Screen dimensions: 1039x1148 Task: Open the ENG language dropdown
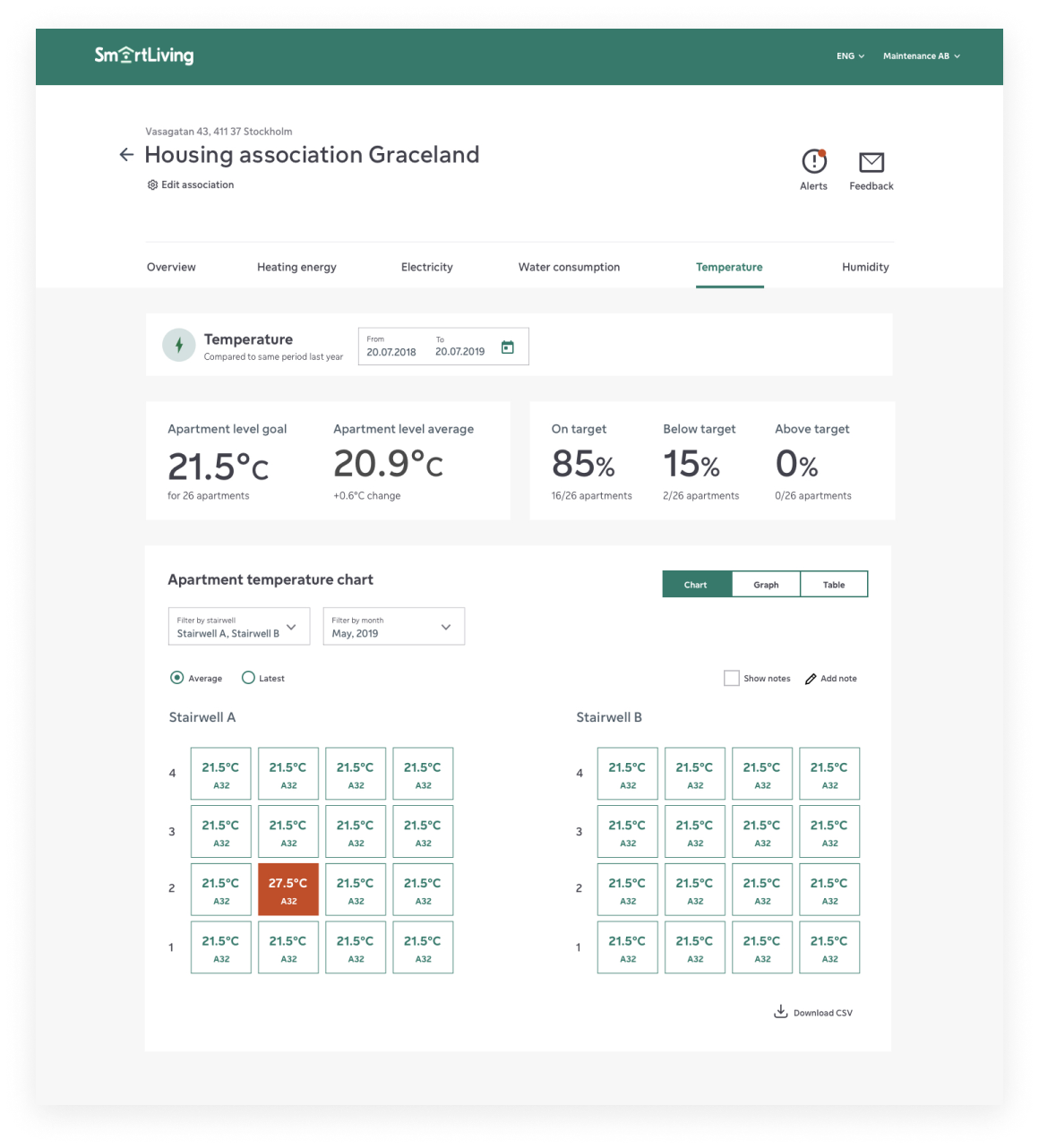click(x=850, y=56)
